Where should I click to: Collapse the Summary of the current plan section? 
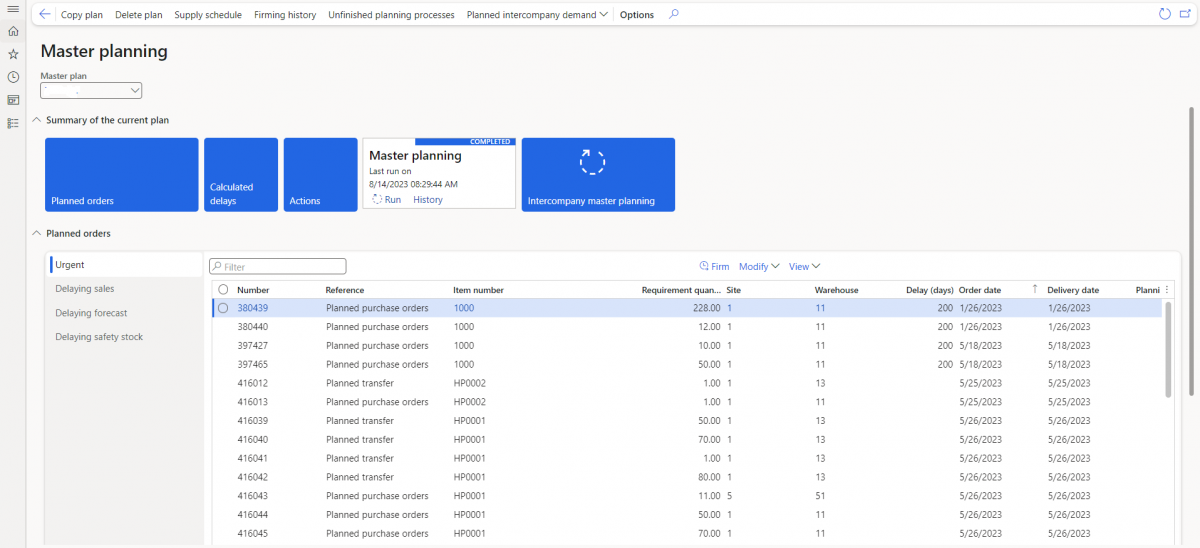point(38,120)
